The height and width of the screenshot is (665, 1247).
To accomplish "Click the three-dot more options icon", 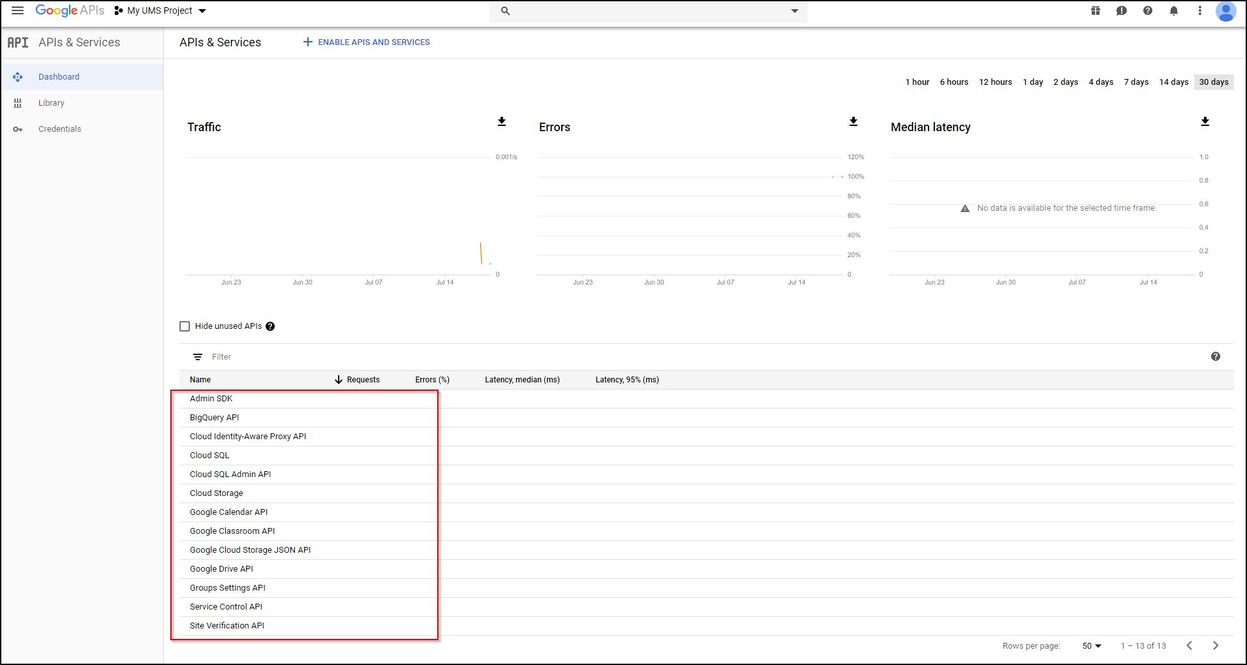I will pyautogui.click(x=1200, y=11).
